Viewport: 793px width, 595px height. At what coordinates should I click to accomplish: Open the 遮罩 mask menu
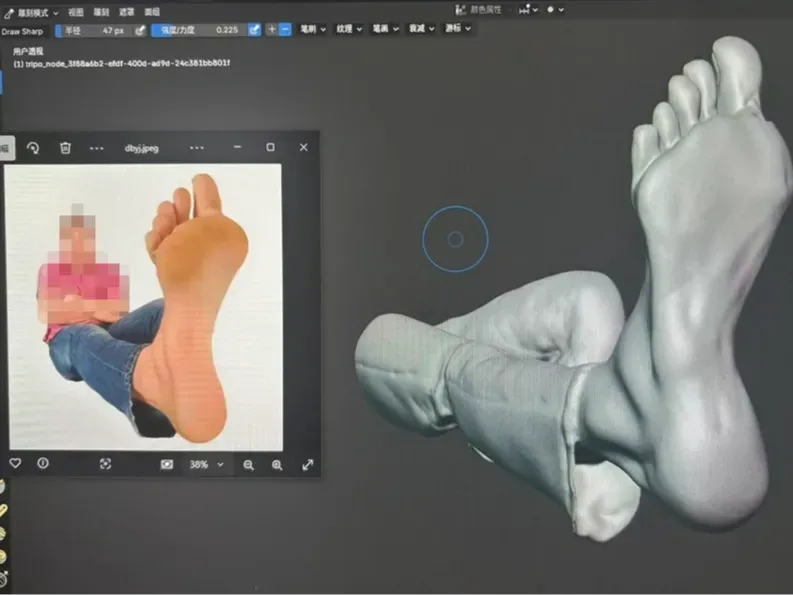126,12
